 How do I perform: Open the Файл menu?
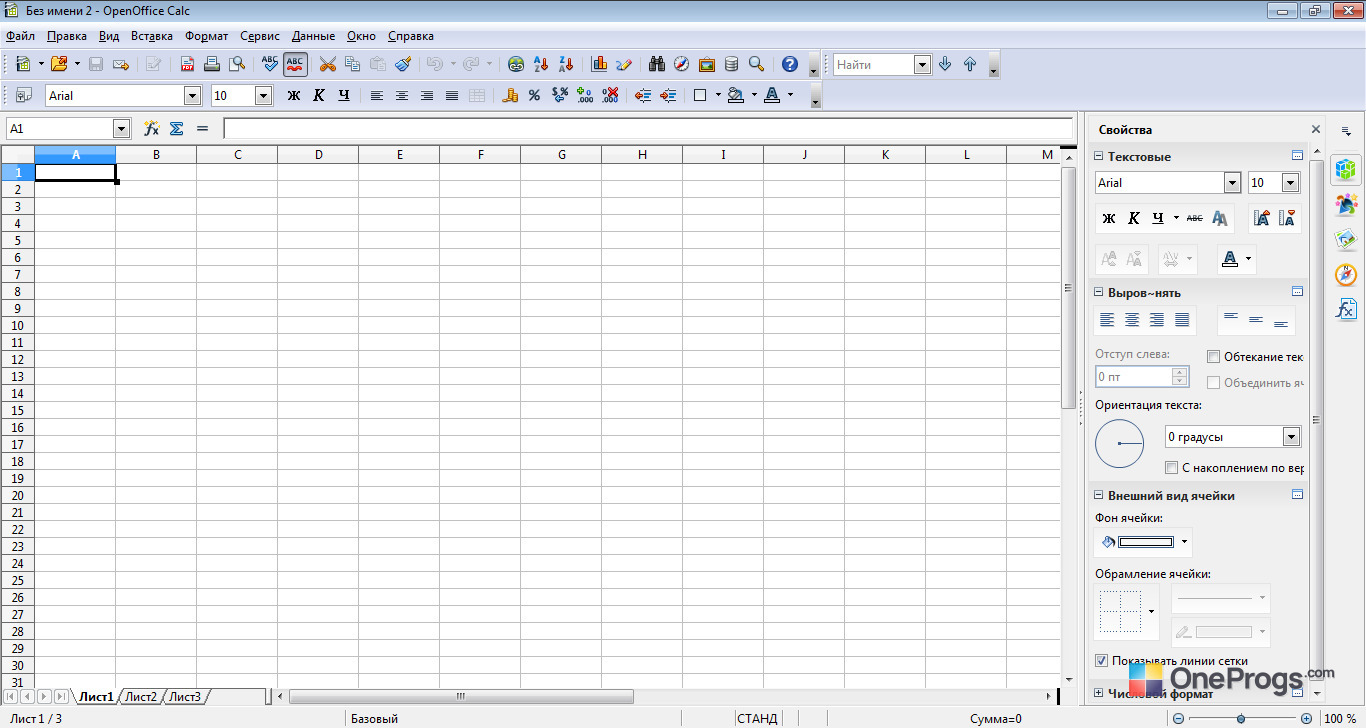point(20,35)
